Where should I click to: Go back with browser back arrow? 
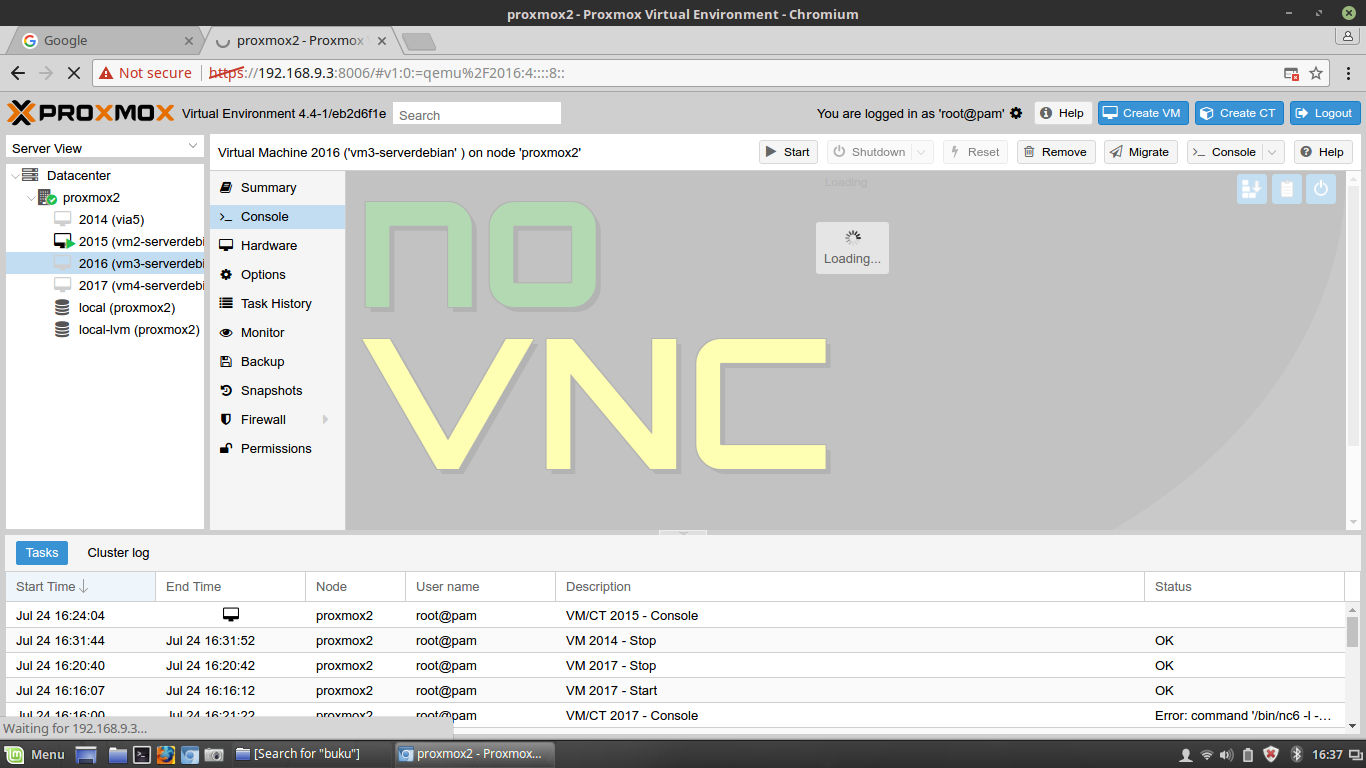(18, 73)
